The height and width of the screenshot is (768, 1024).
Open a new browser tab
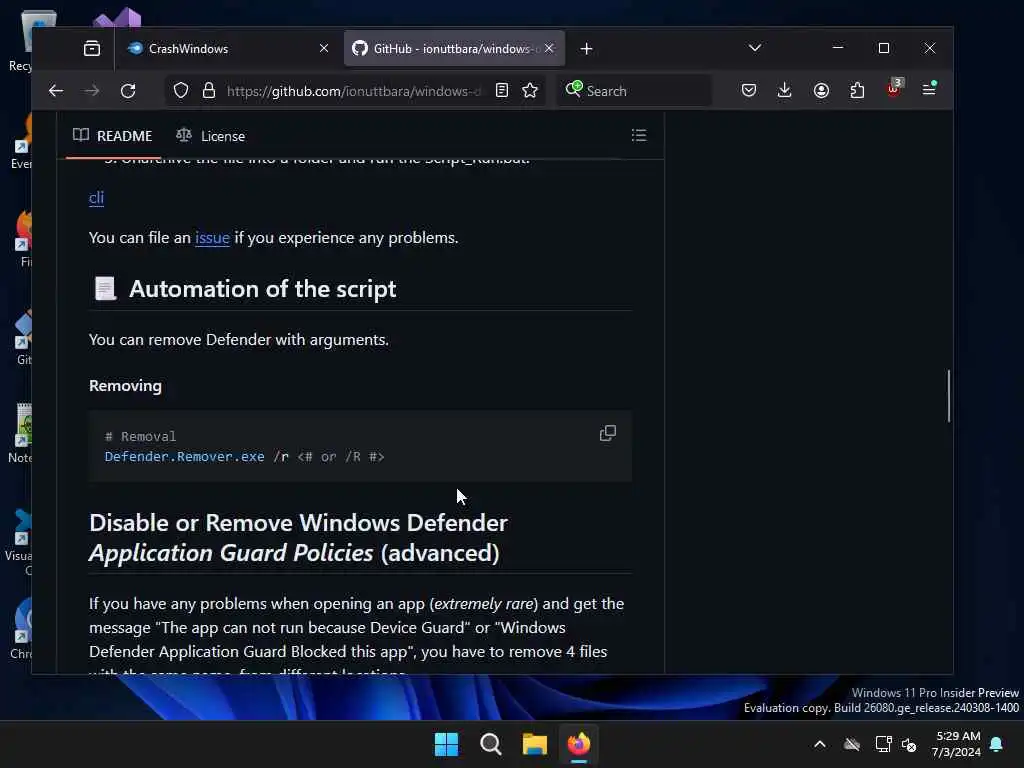tap(586, 49)
